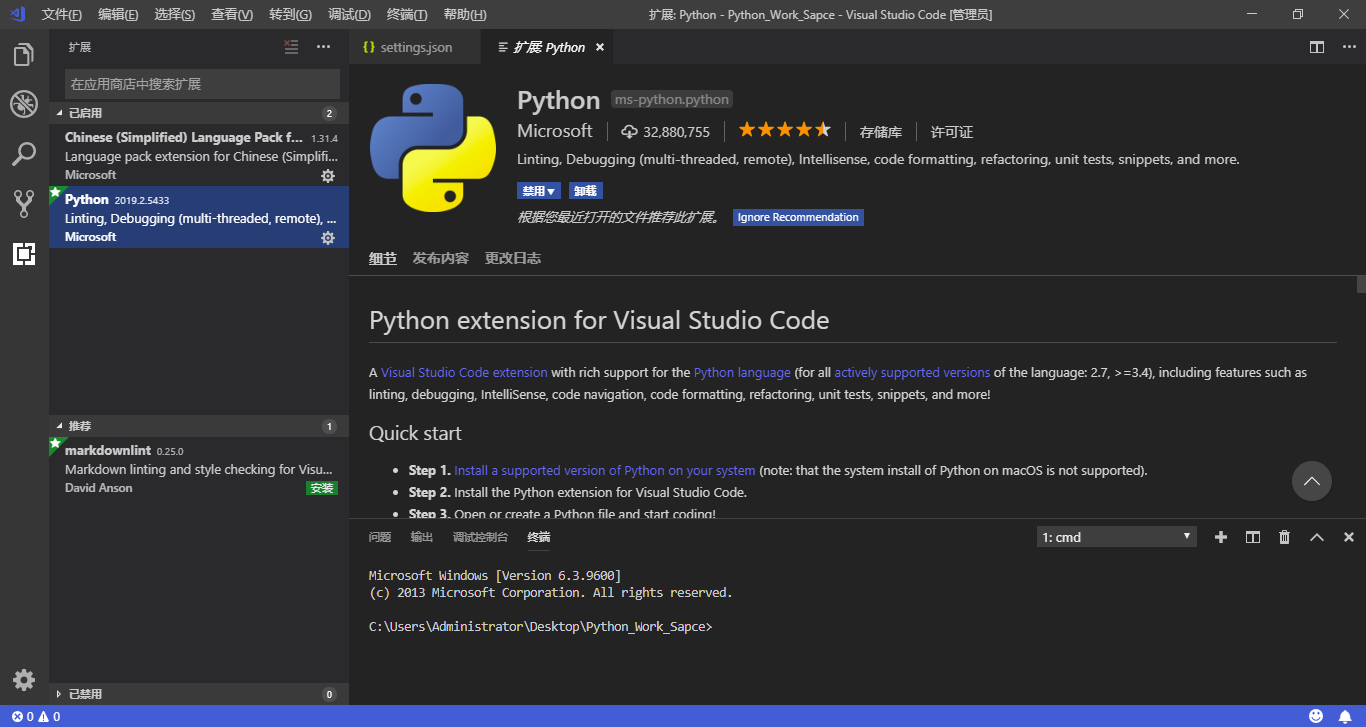Open the feedback smiley in status bar
1366x727 pixels.
pyautogui.click(x=1316, y=716)
